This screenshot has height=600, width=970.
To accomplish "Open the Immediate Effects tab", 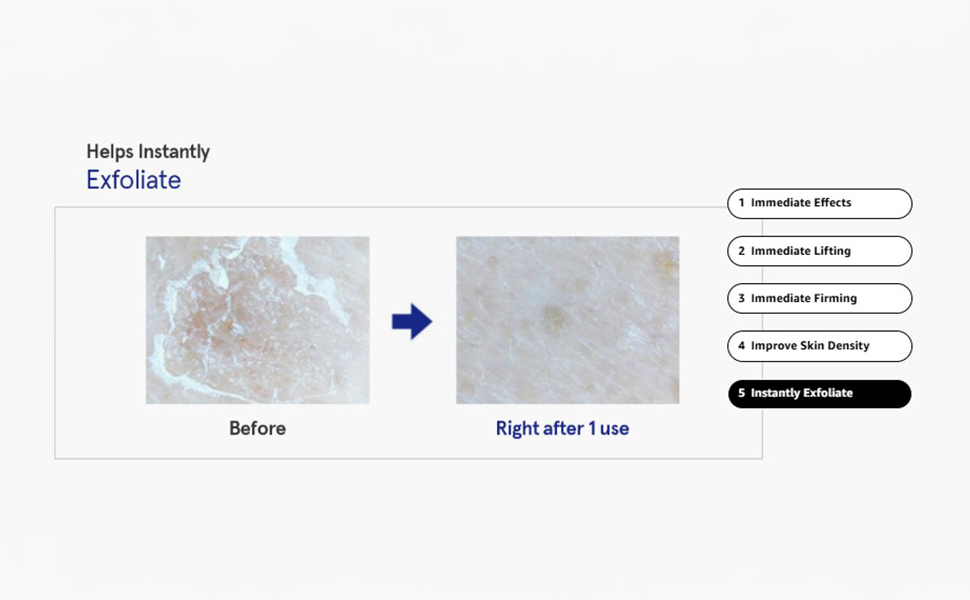I will coord(819,203).
